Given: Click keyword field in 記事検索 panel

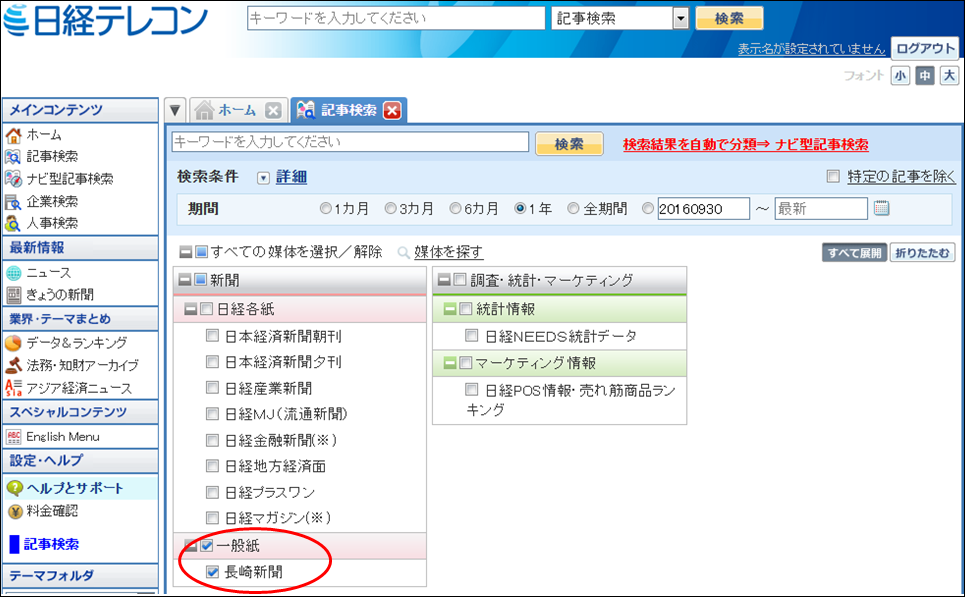Looking at the screenshot, I should [x=350, y=142].
